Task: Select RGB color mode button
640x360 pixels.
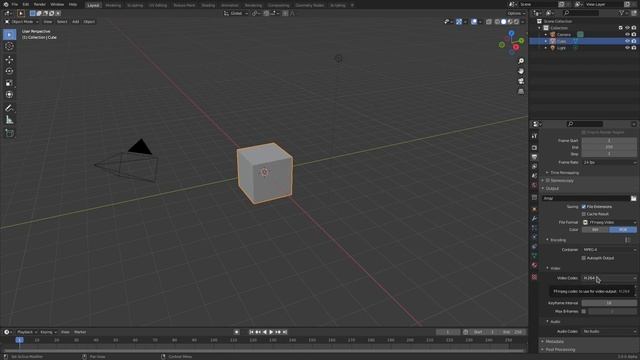Action: 623,230
